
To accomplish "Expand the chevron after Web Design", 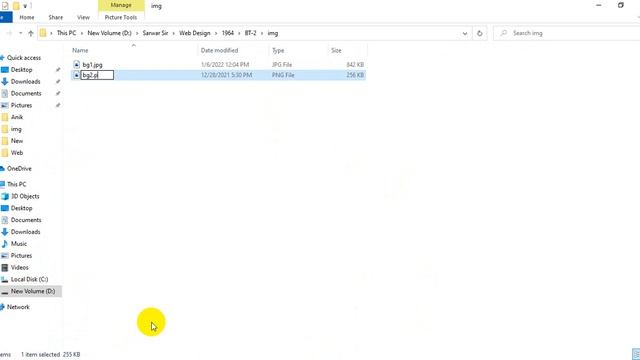I will coord(216,33).
